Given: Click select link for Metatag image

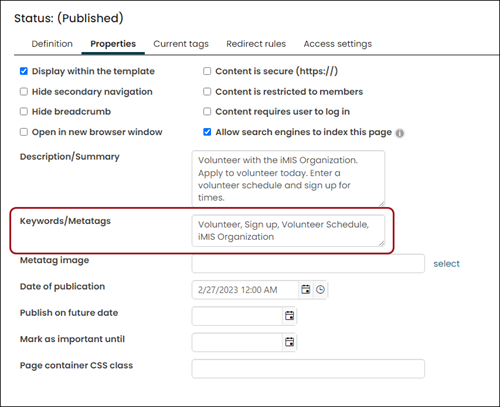Looking at the screenshot, I should (446, 264).
